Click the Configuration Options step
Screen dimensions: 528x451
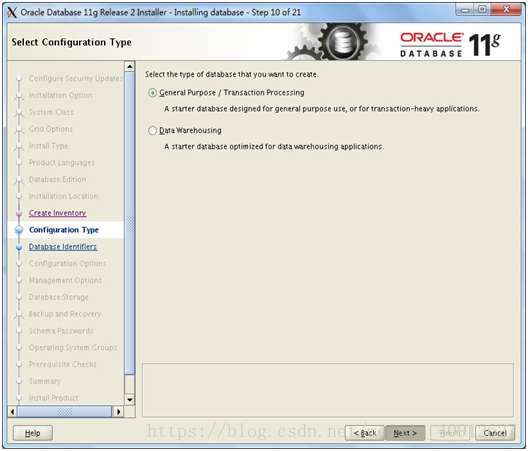(68, 264)
